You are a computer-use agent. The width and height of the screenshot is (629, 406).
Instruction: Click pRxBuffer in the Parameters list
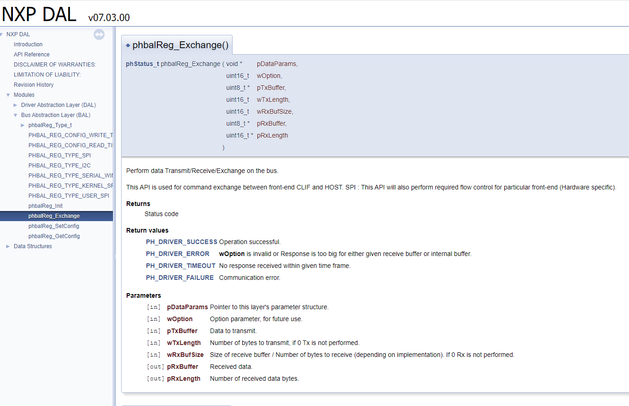183,367
